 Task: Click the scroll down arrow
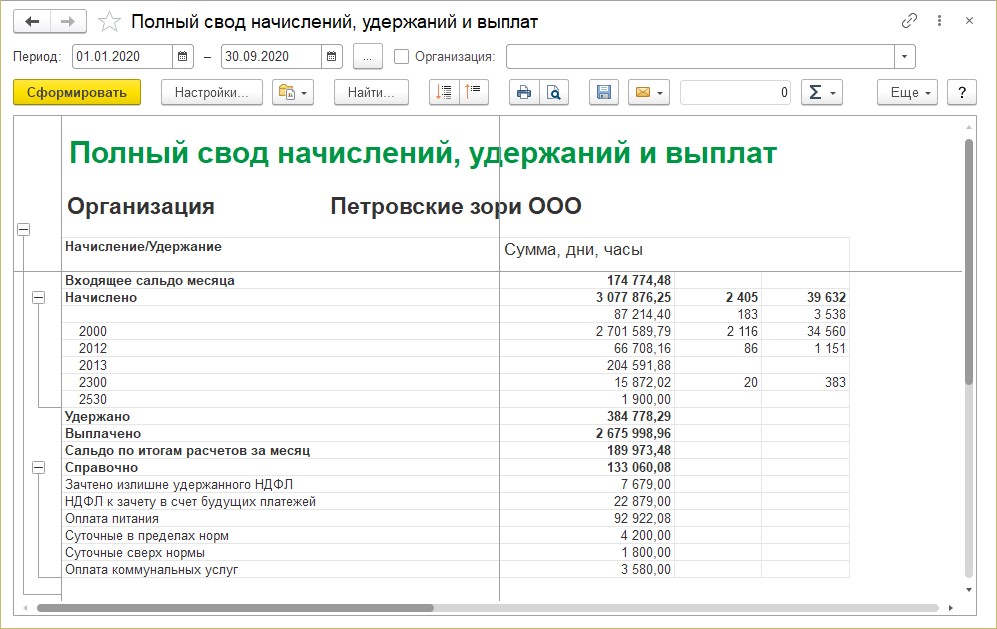[969, 590]
